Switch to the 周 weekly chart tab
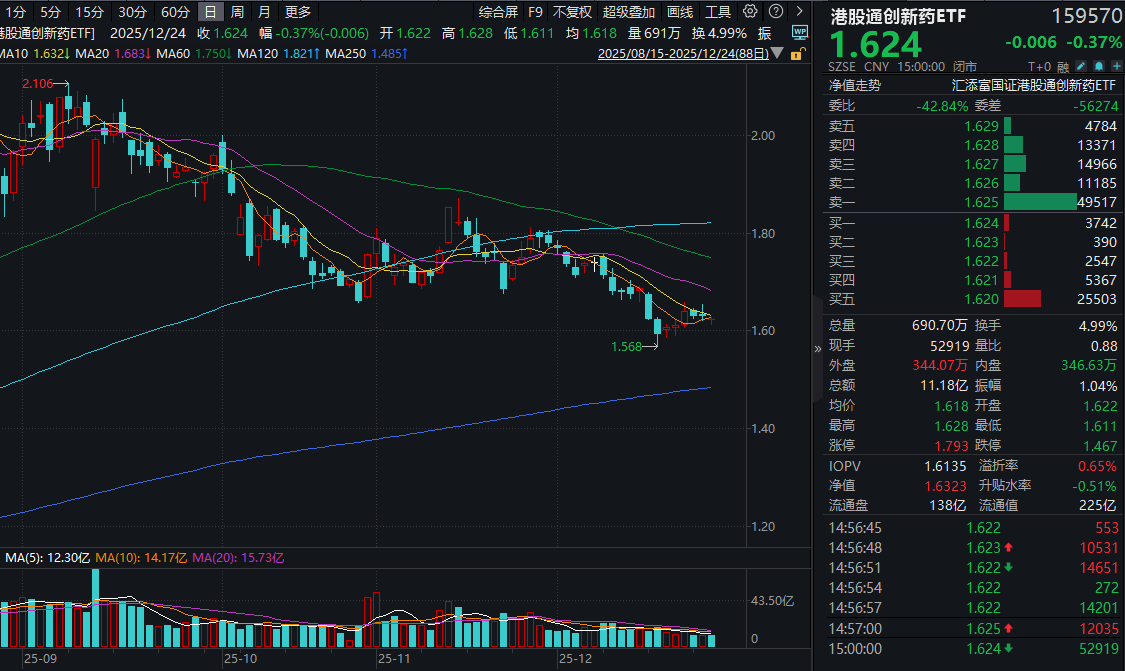The image size is (1125, 671). click(236, 11)
